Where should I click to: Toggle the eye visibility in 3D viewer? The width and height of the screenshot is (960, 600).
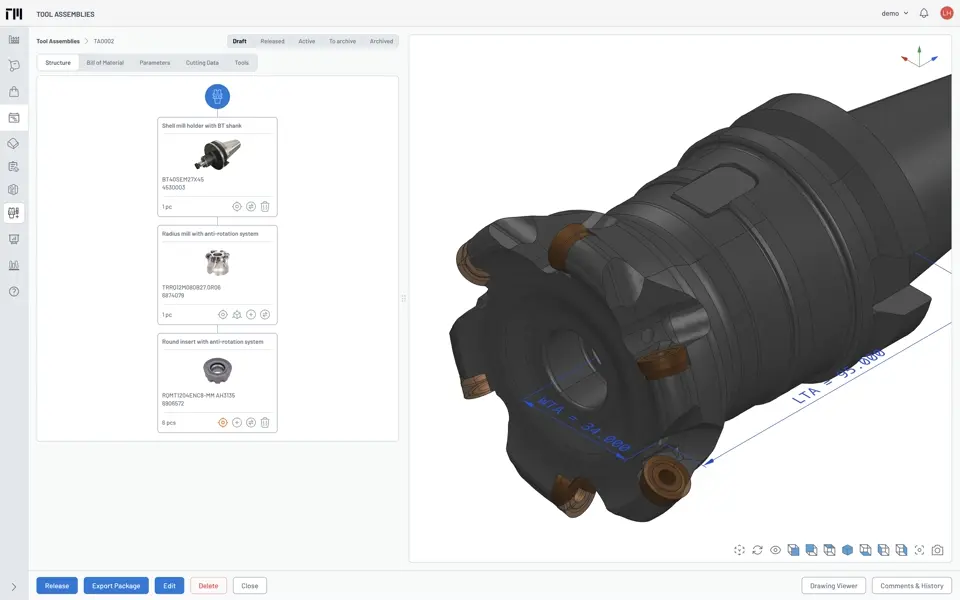pyautogui.click(x=775, y=550)
